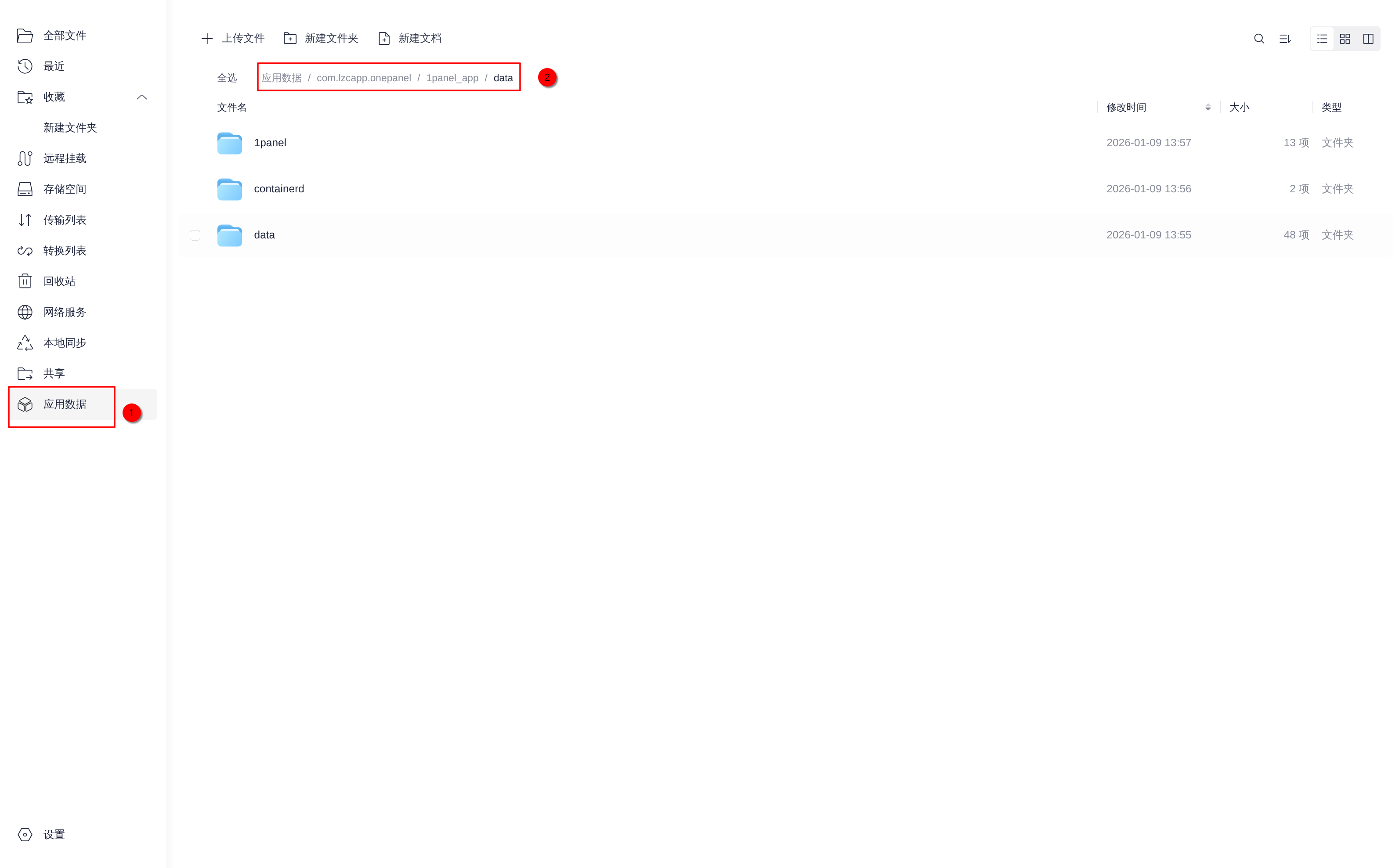Check the checkbox for data row

point(195,235)
